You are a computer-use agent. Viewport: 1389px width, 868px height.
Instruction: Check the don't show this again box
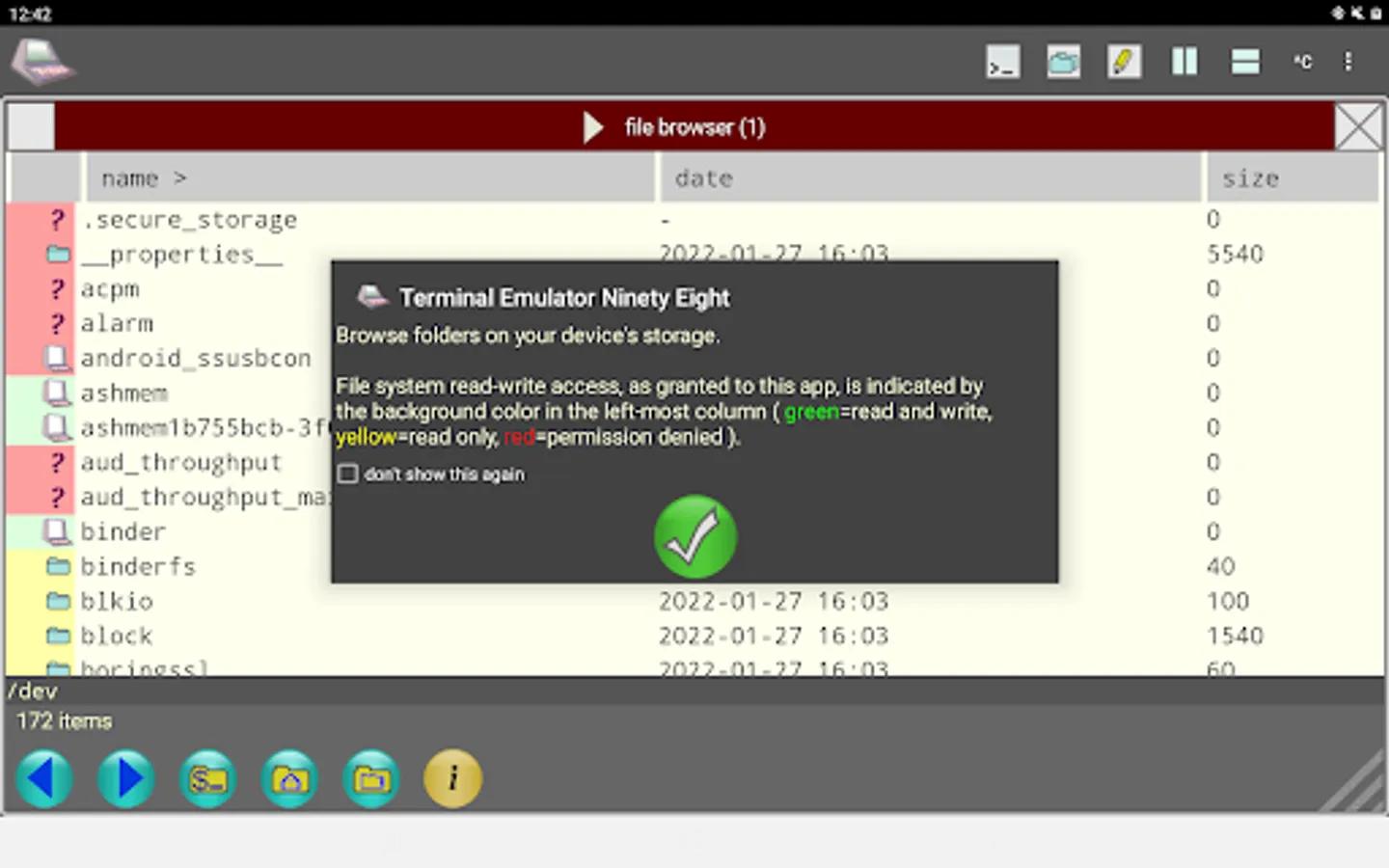(x=348, y=474)
